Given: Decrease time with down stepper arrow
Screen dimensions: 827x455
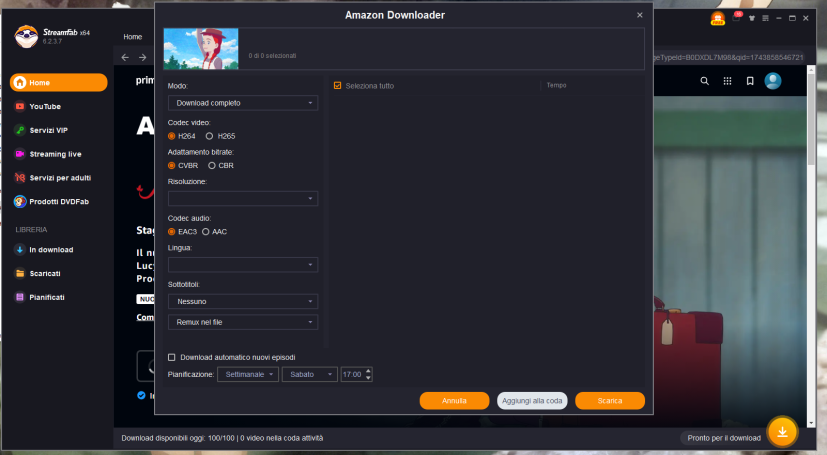Looking at the screenshot, I should tap(368, 378).
